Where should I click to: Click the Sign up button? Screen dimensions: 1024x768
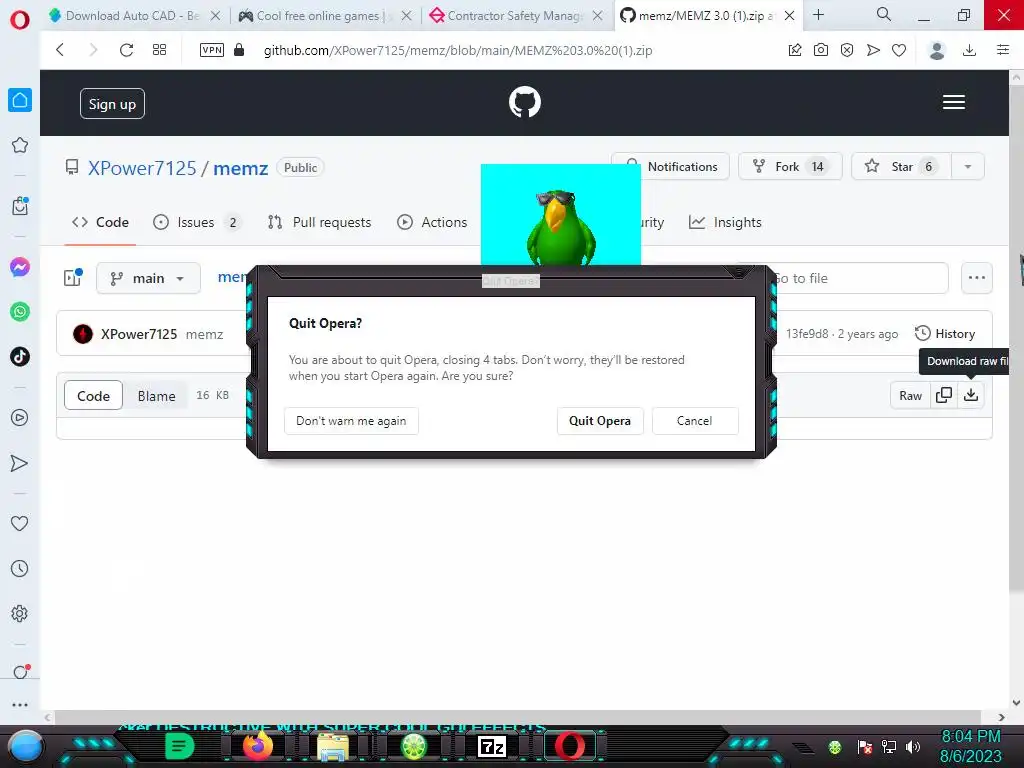click(112, 104)
